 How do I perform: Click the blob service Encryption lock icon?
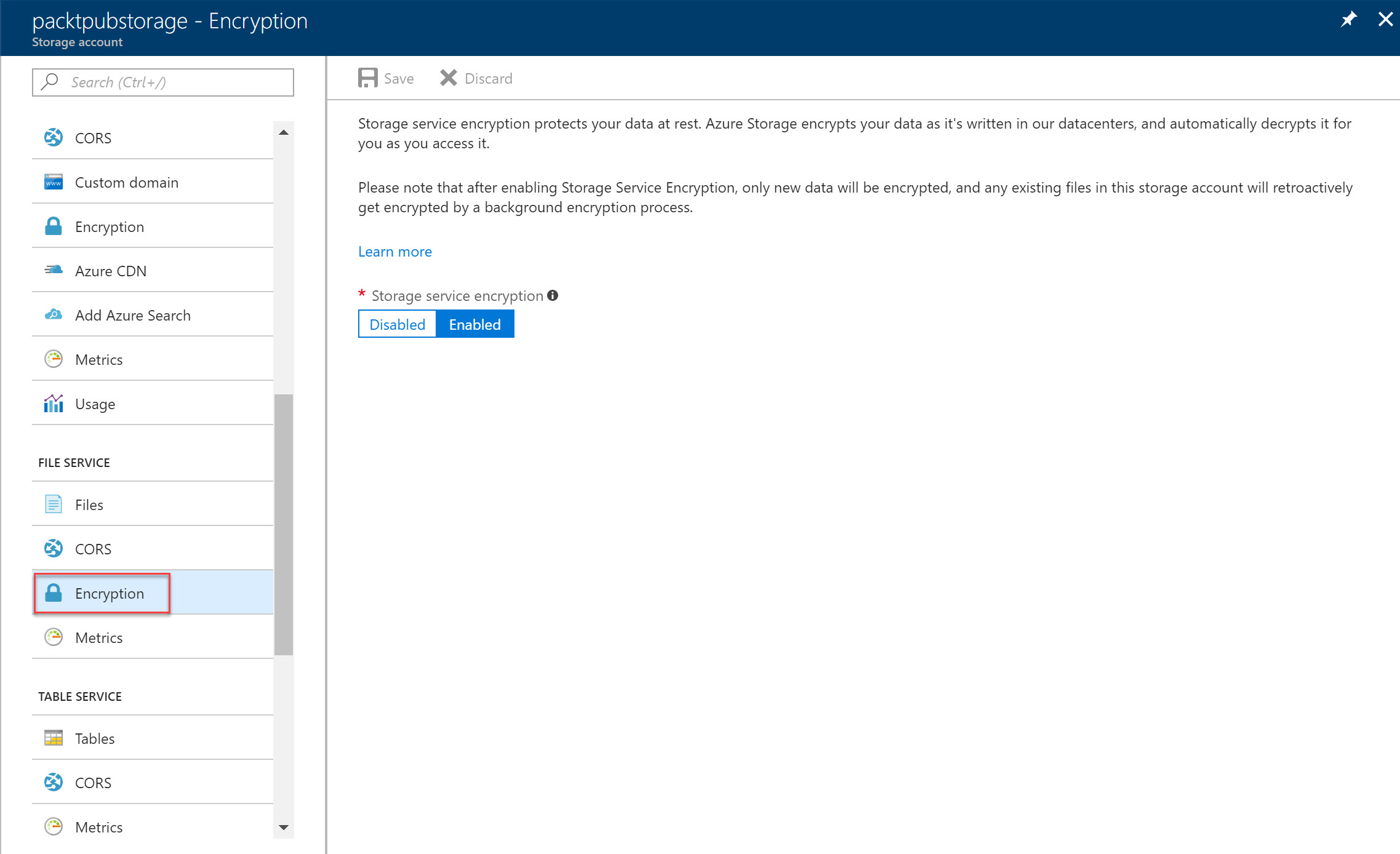tap(54, 226)
